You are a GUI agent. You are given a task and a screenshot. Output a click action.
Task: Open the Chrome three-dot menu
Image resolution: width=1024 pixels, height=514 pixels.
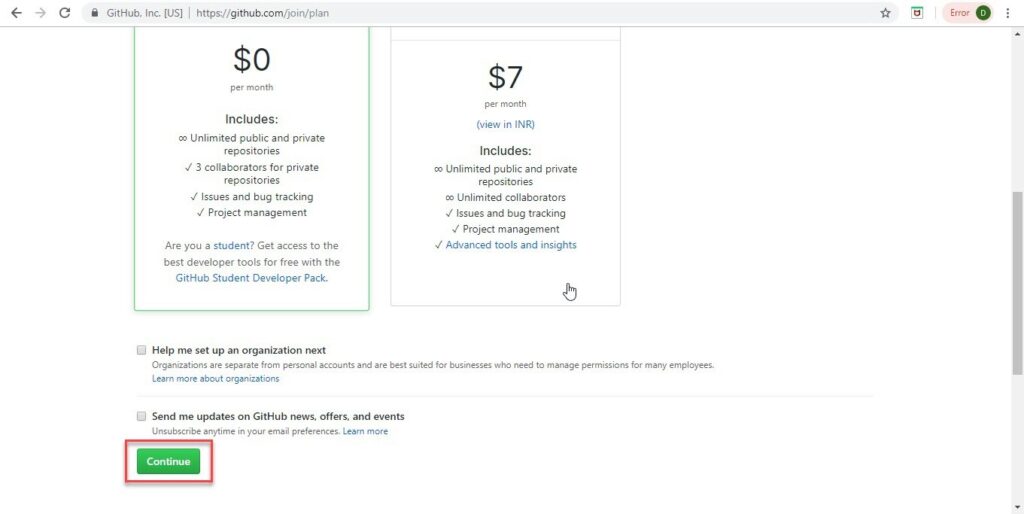[x=1008, y=12]
